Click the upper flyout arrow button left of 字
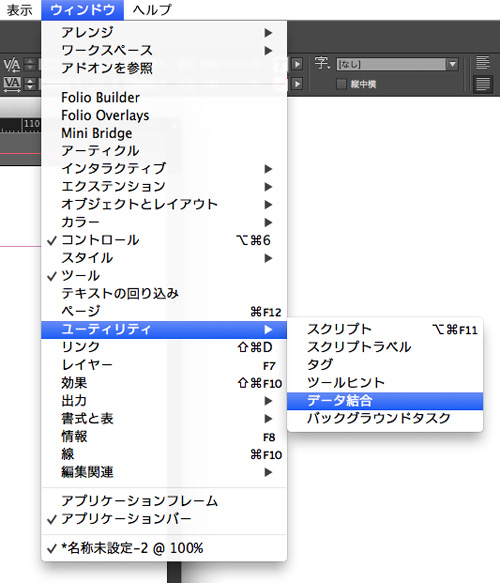Image resolution: width=500 pixels, height=583 pixels. 297,64
